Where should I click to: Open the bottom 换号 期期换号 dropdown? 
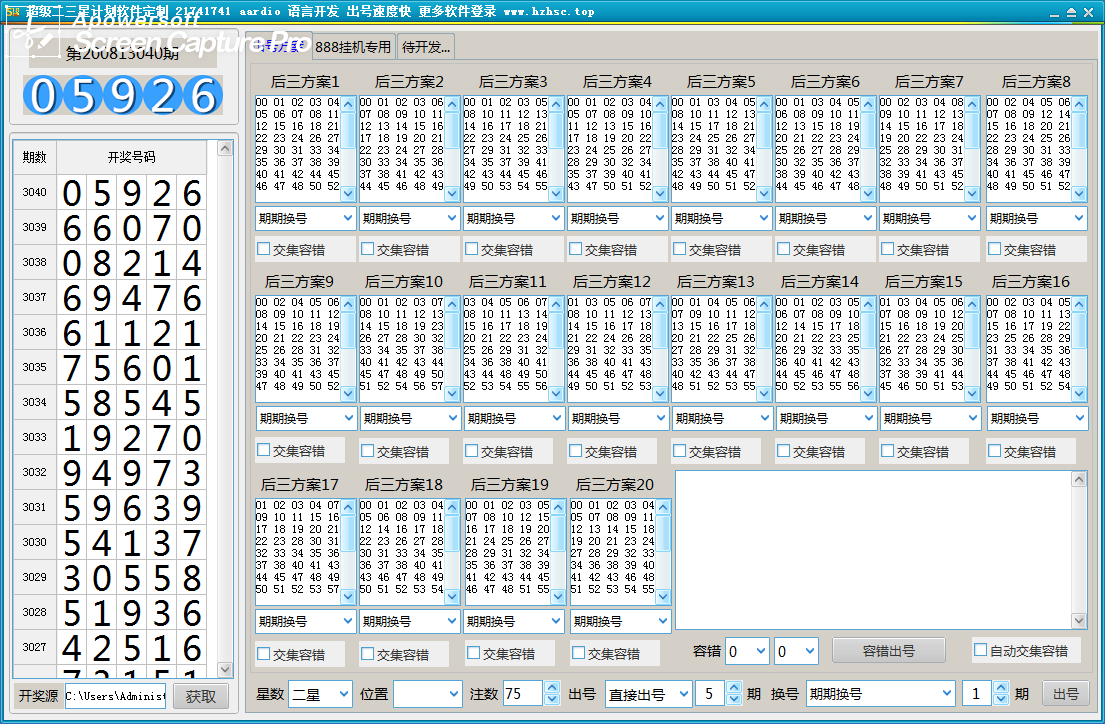click(x=880, y=694)
